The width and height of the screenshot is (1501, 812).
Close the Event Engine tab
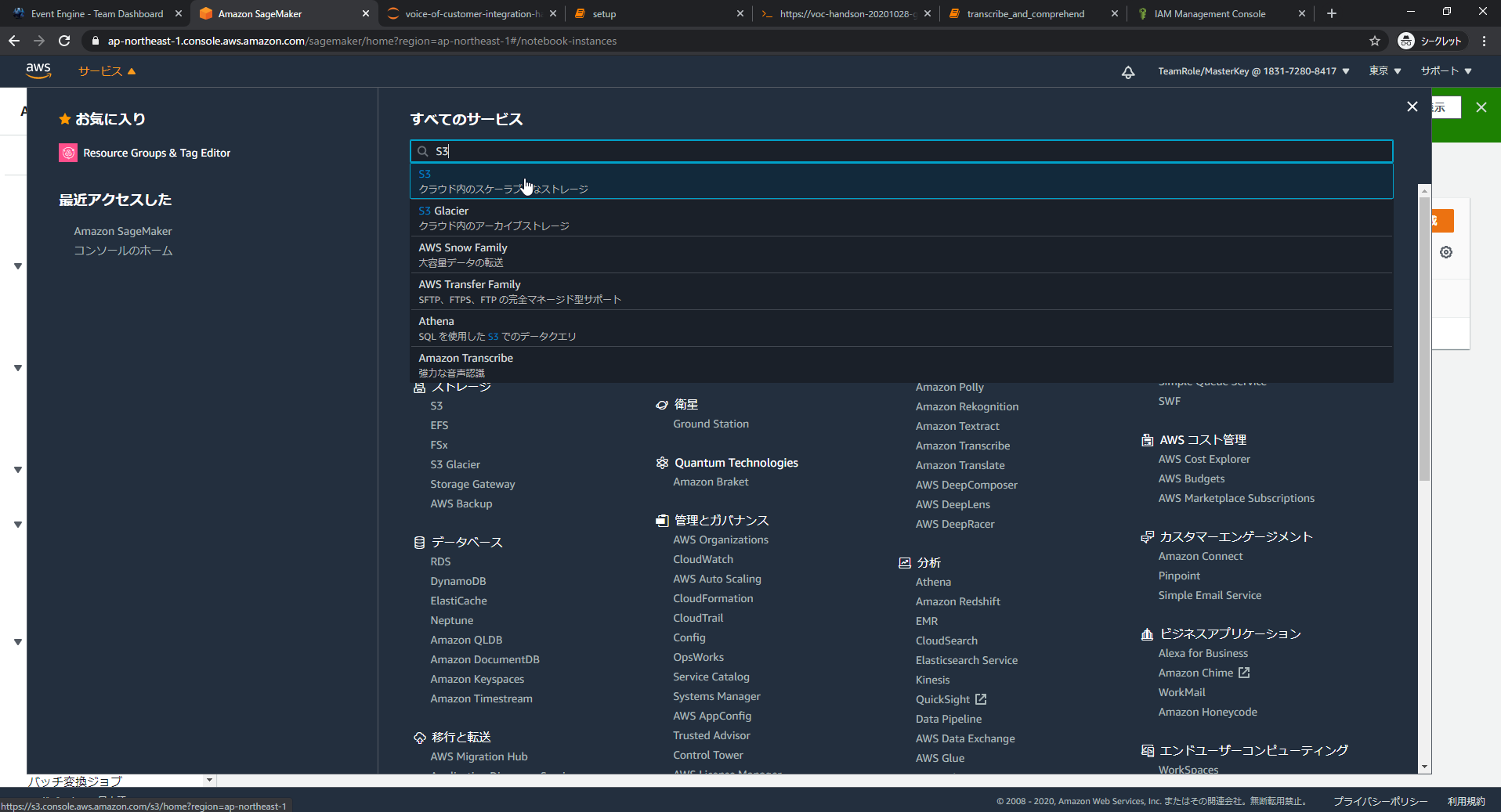pyautogui.click(x=179, y=13)
